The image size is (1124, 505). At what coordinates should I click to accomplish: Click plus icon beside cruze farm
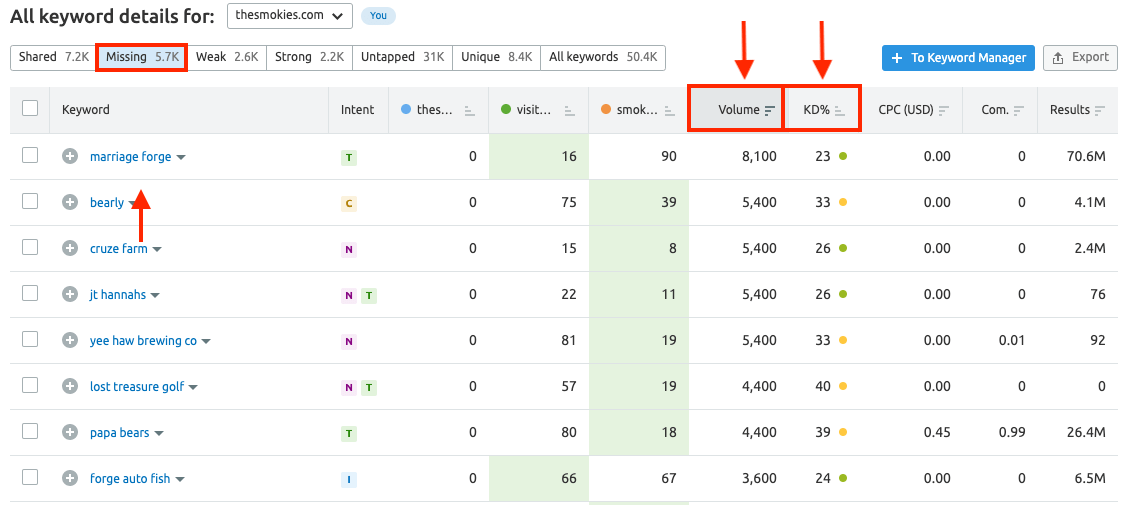pyautogui.click(x=70, y=248)
